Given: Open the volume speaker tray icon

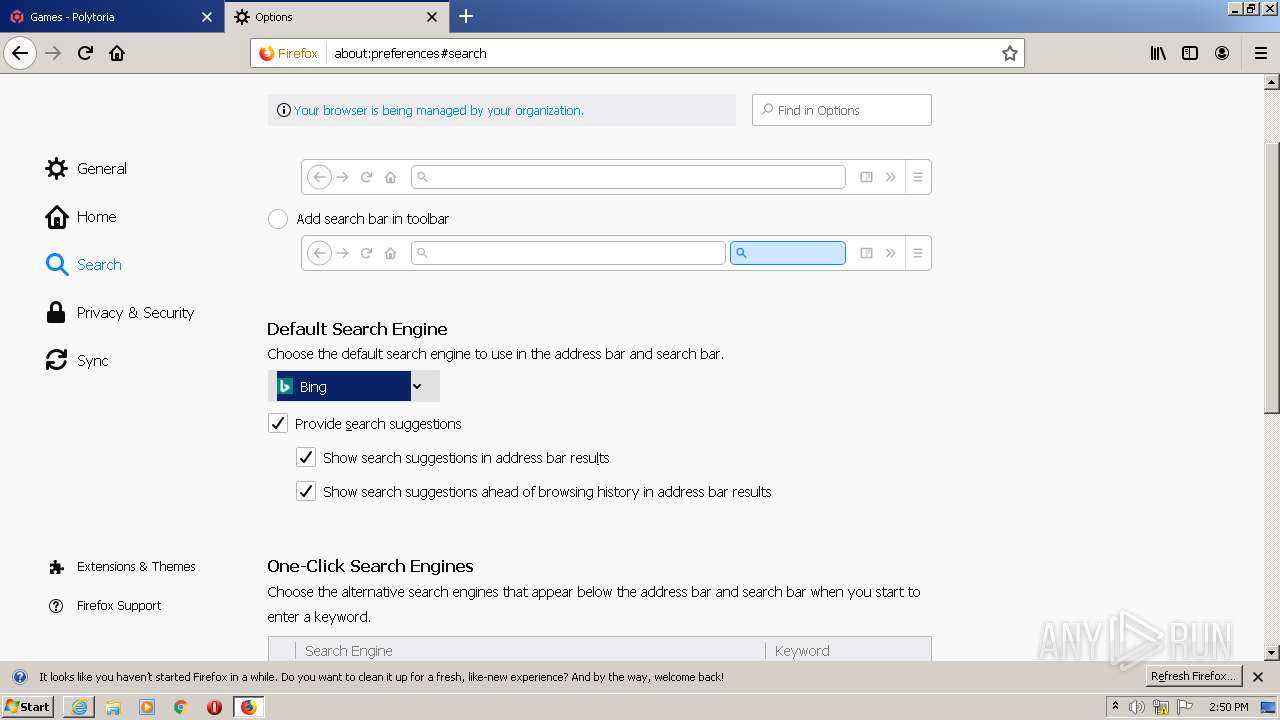Looking at the screenshot, I should click(1138, 707).
